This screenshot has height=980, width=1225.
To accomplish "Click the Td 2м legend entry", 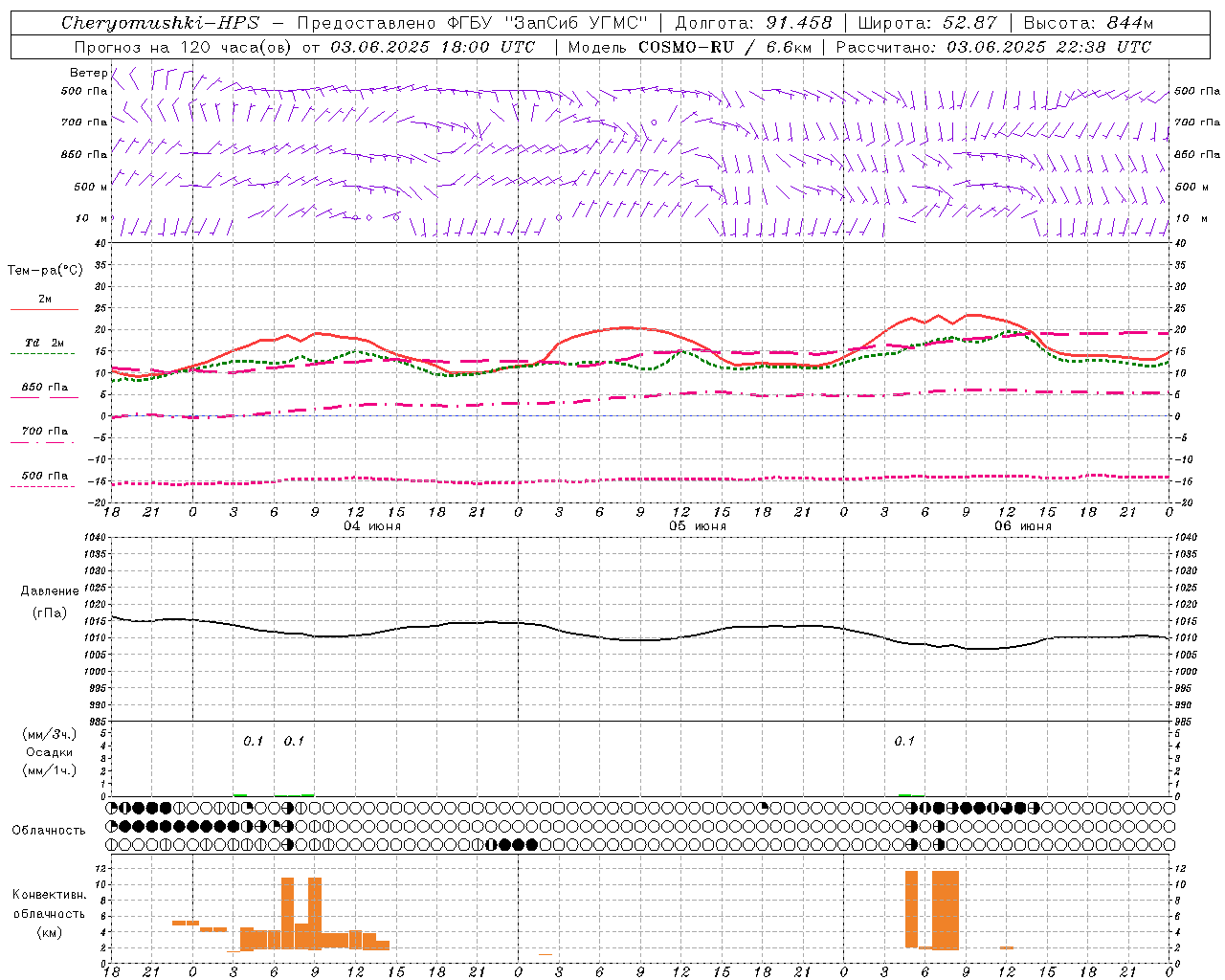I will click(45, 343).
